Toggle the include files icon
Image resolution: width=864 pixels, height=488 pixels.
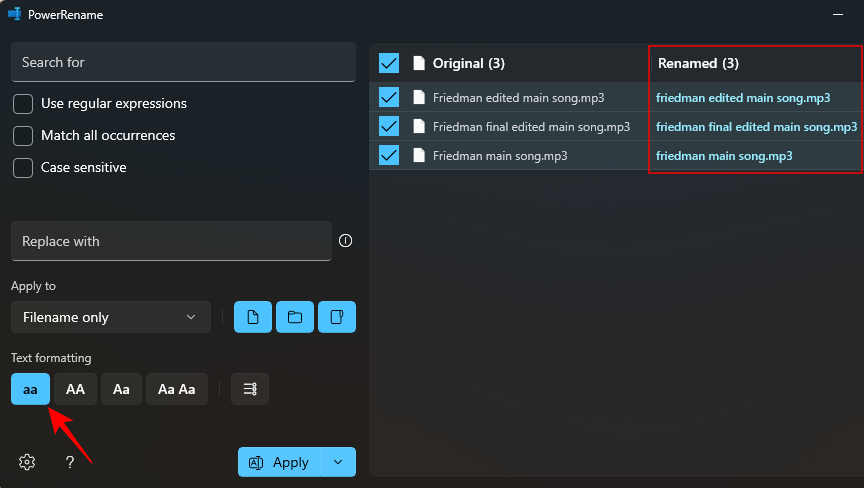[253, 317]
